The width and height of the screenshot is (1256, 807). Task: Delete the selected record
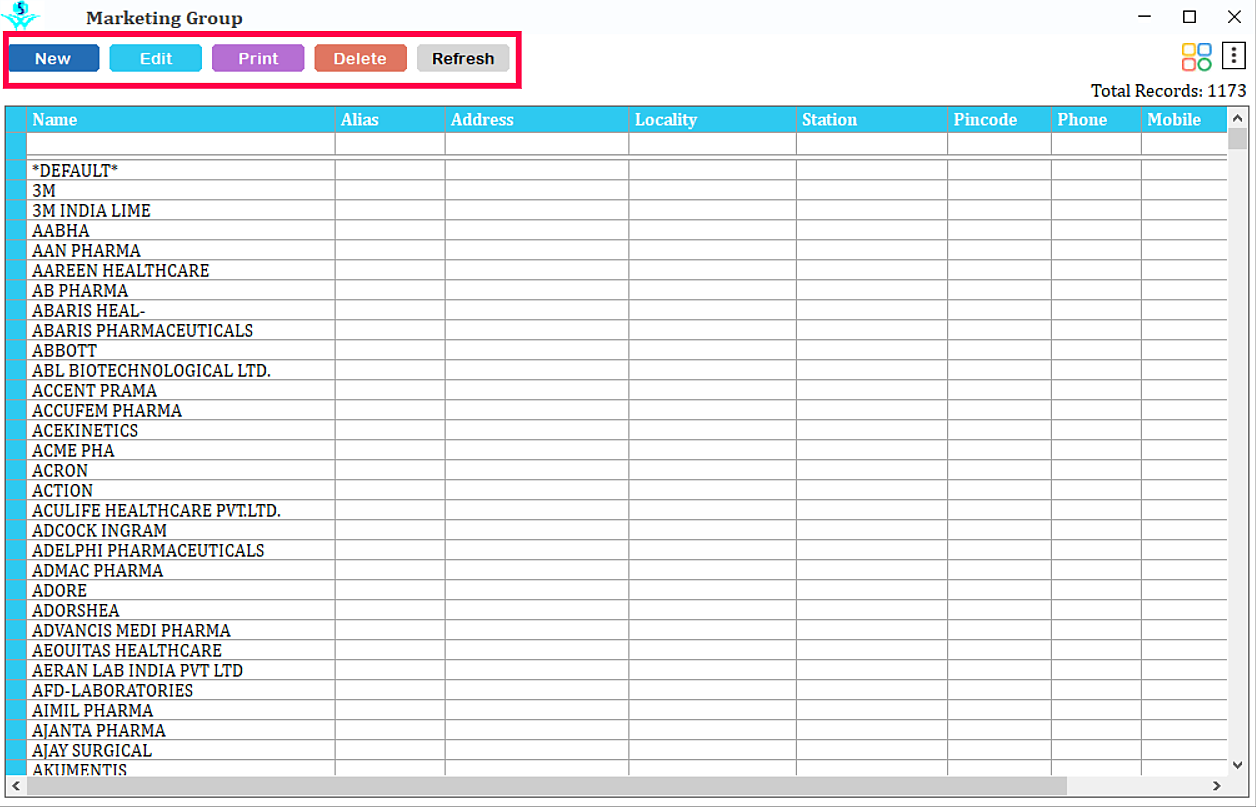pyautogui.click(x=360, y=58)
